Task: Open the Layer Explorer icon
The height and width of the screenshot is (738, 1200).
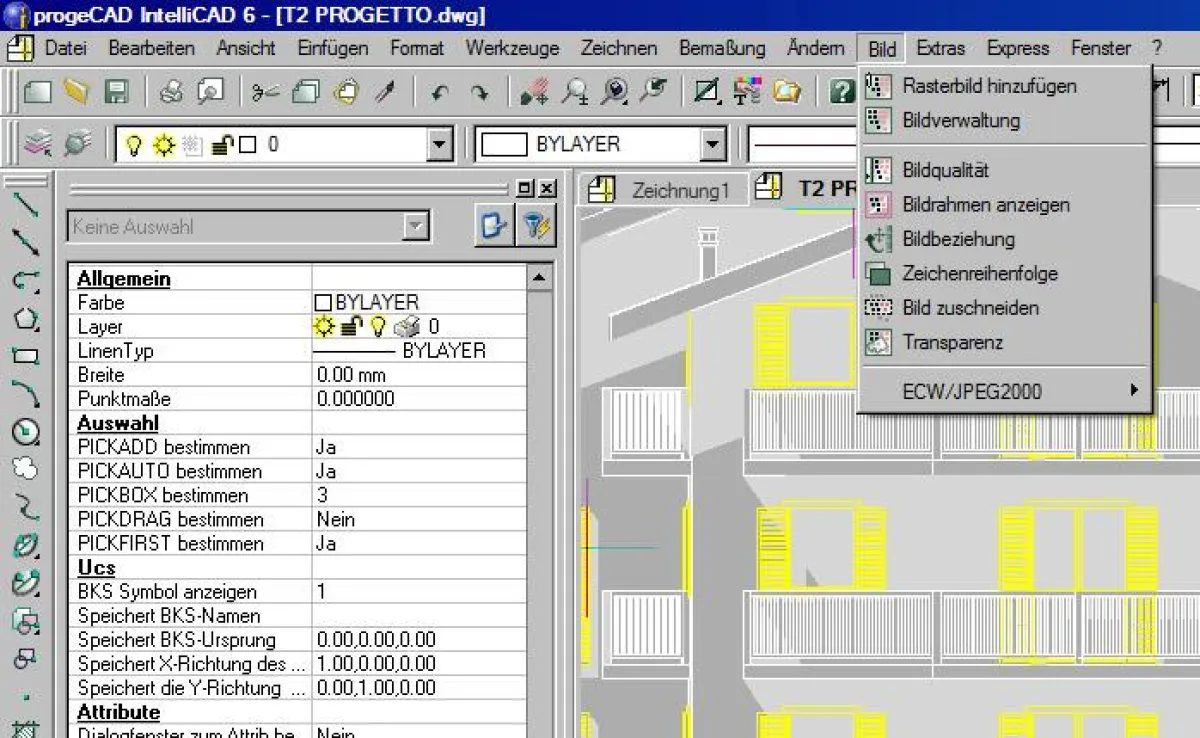Action: tap(36, 143)
